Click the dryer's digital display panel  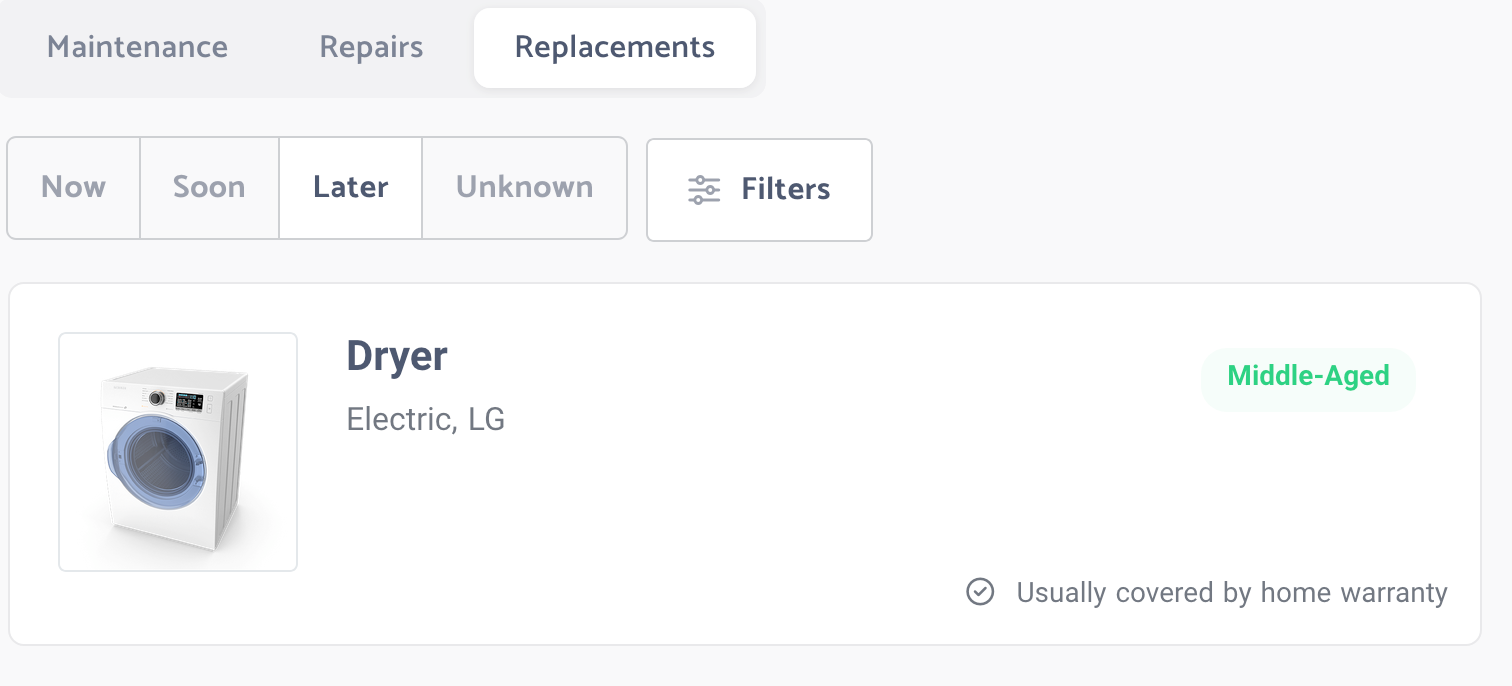(x=188, y=401)
